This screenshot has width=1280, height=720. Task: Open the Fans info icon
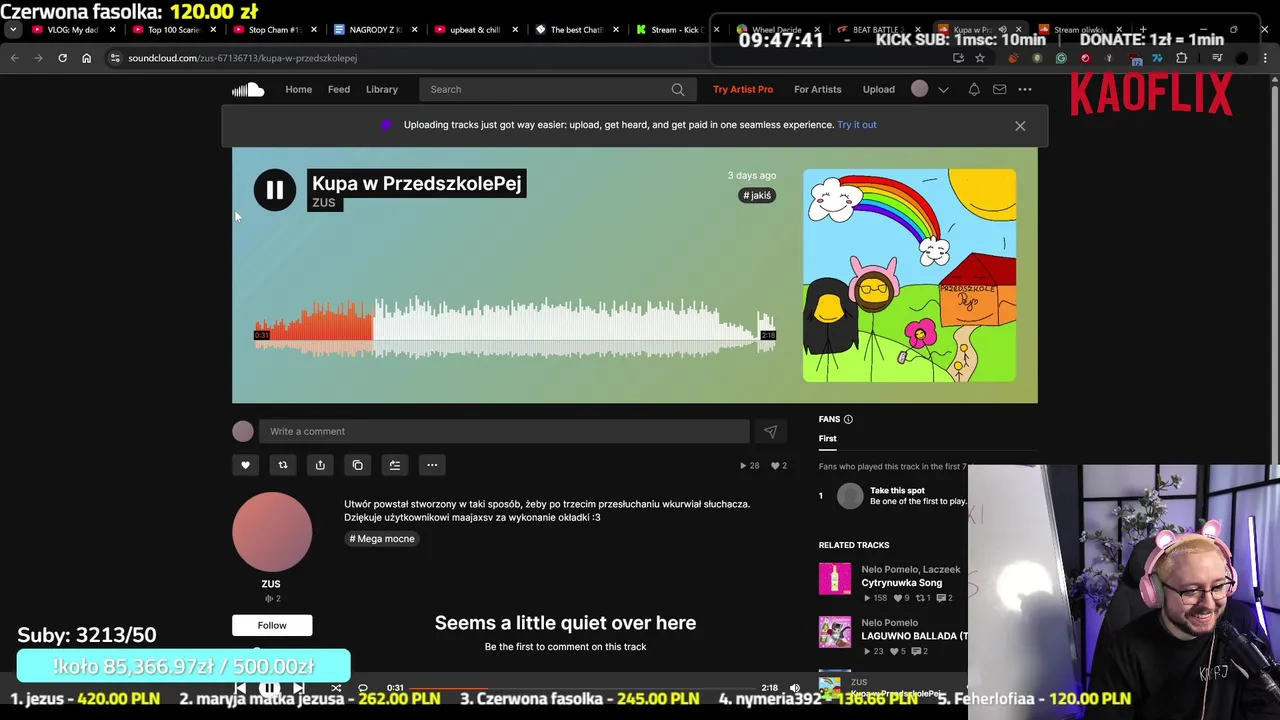tap(848, 419)
